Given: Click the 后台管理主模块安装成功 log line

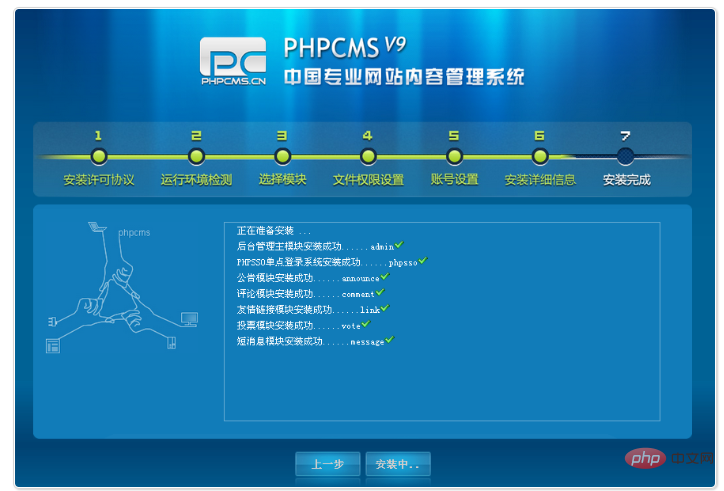Looking at the screenshot, I should [320, 246].
